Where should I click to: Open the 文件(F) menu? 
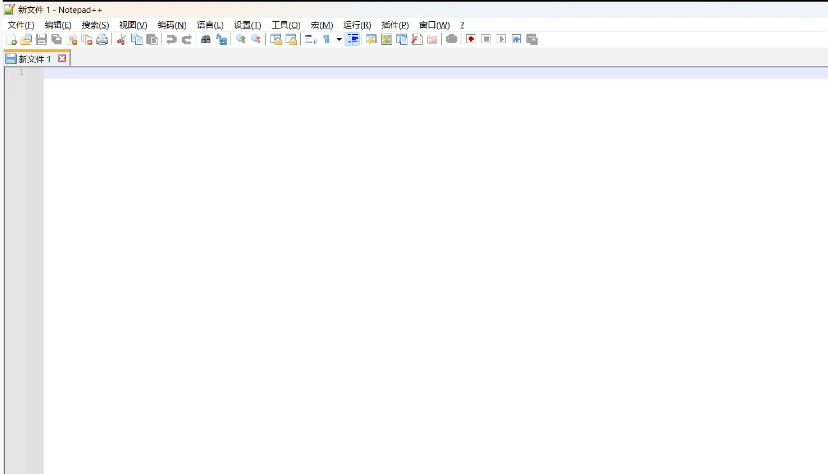21,24
